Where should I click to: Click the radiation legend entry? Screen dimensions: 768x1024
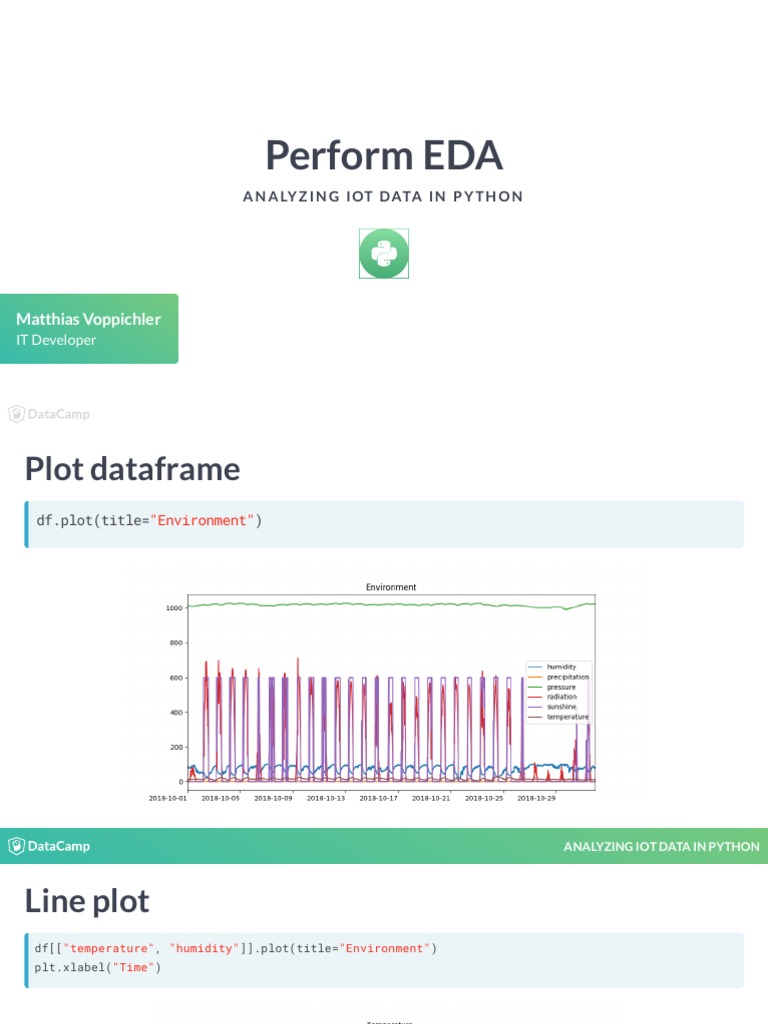(x=562, y=697)
